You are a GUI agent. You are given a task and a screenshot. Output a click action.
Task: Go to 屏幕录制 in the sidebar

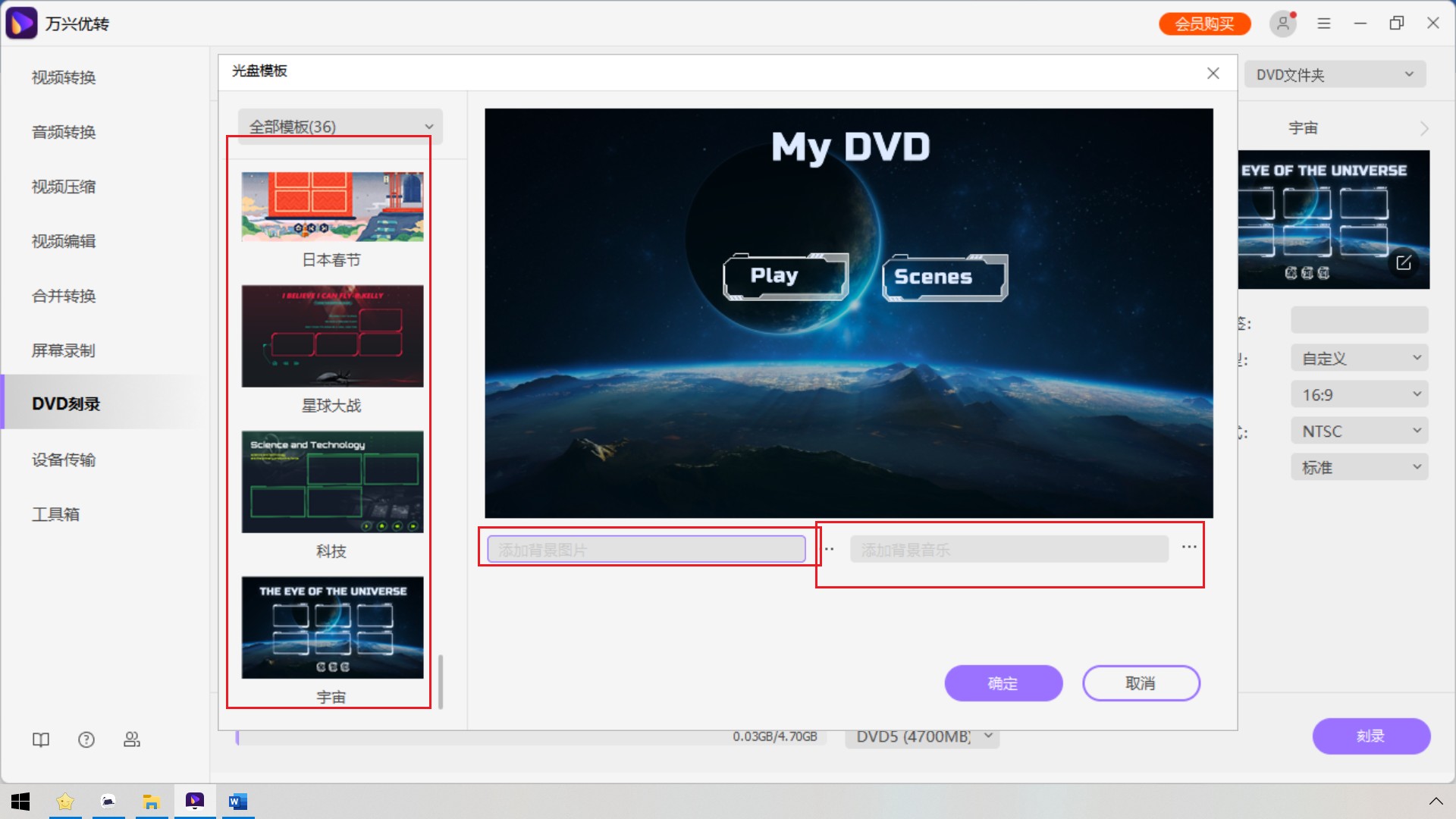click(x=64, y=350)
